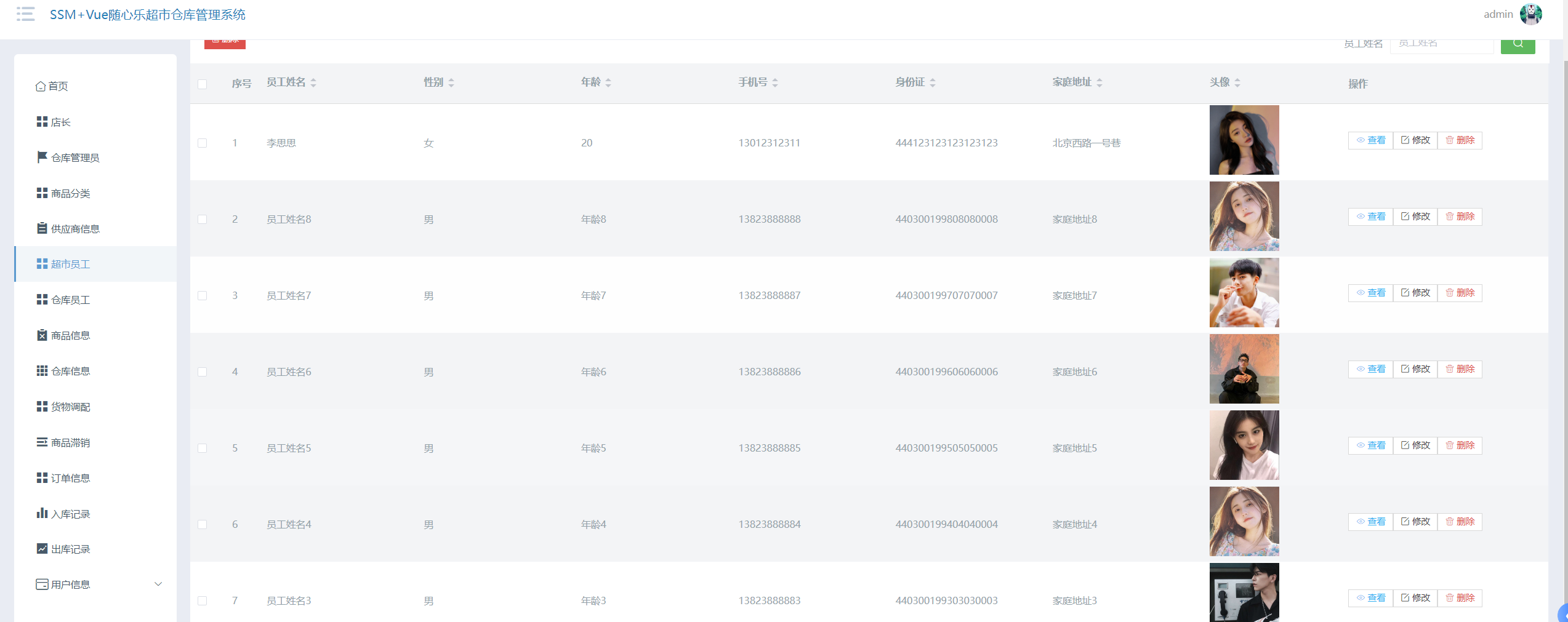The width and height of the screenshot is (1568, 622).
Task: Toggle the sidebar collapse hamburger icon
Action: coord(25,14)
